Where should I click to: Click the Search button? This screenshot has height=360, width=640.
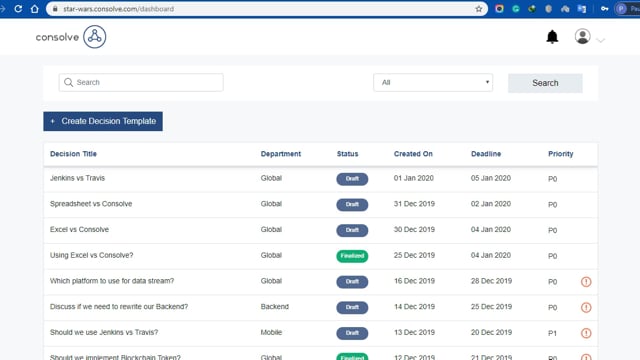(x=545, y=83)
